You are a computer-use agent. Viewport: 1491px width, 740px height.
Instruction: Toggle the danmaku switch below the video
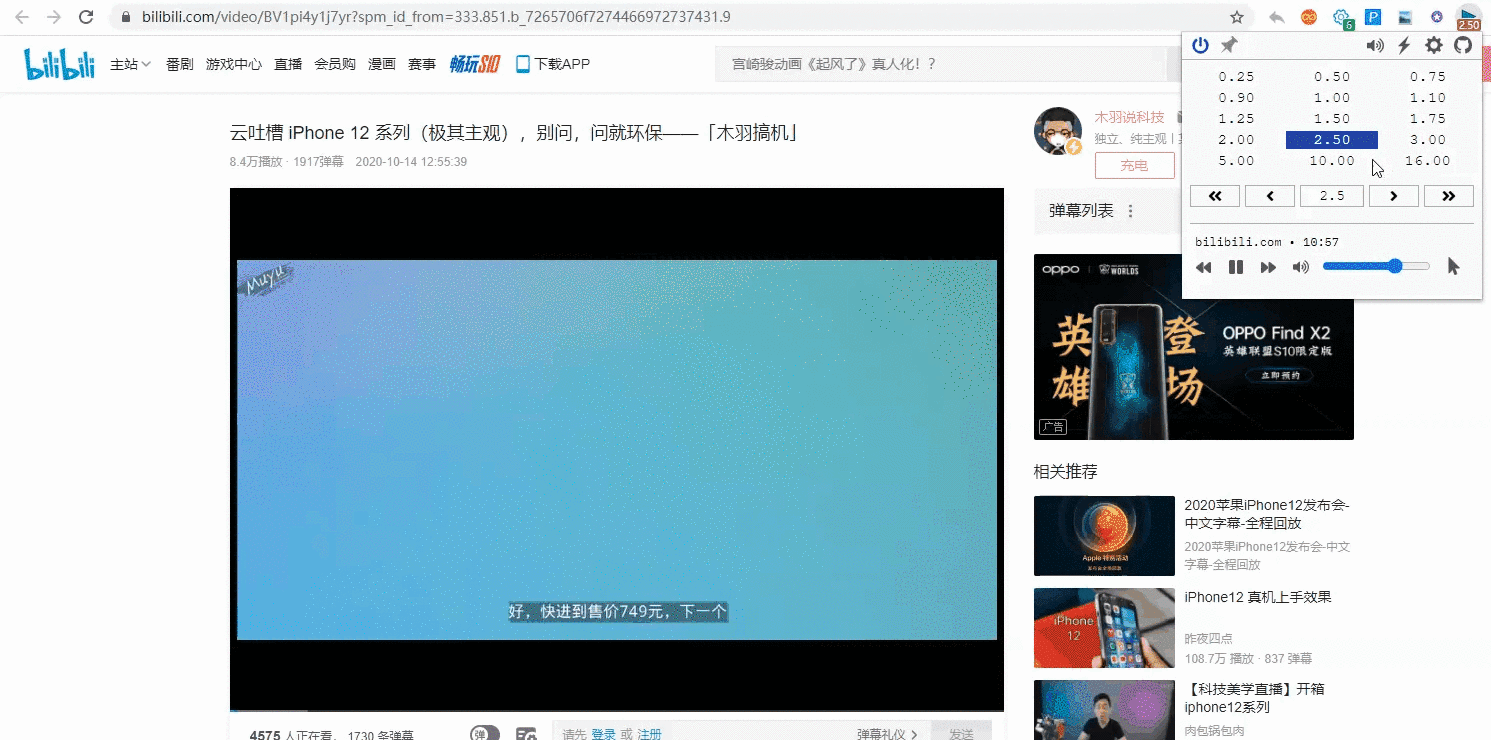[485, 734]
